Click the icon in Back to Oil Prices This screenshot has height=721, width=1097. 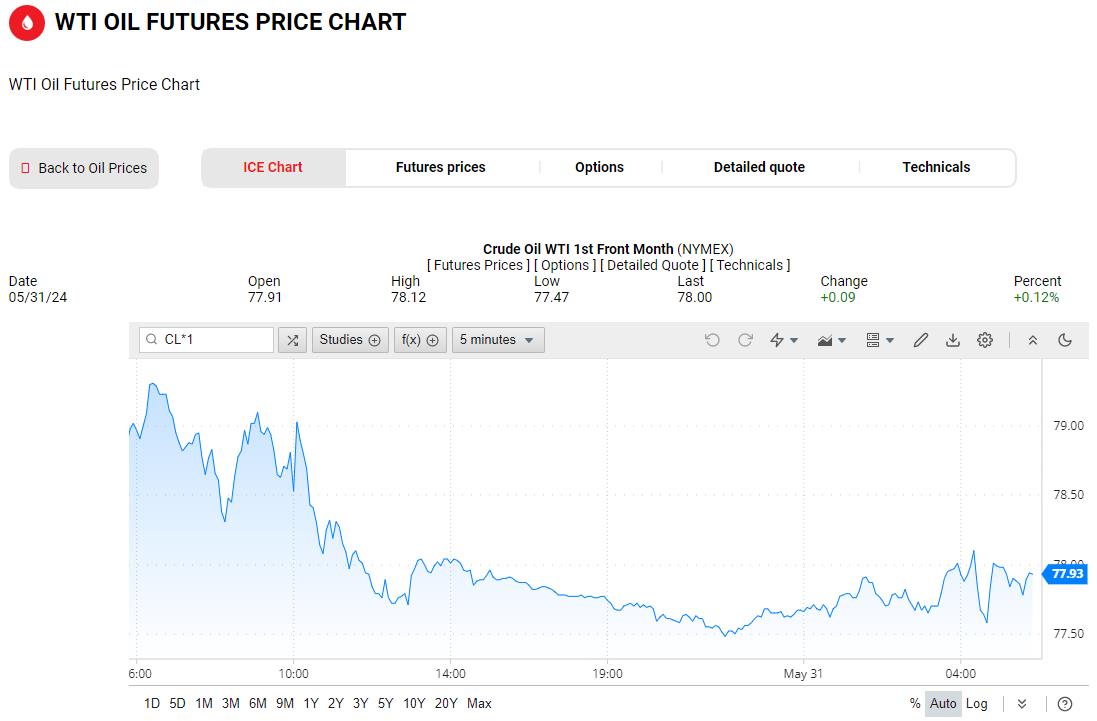[25, 169]
